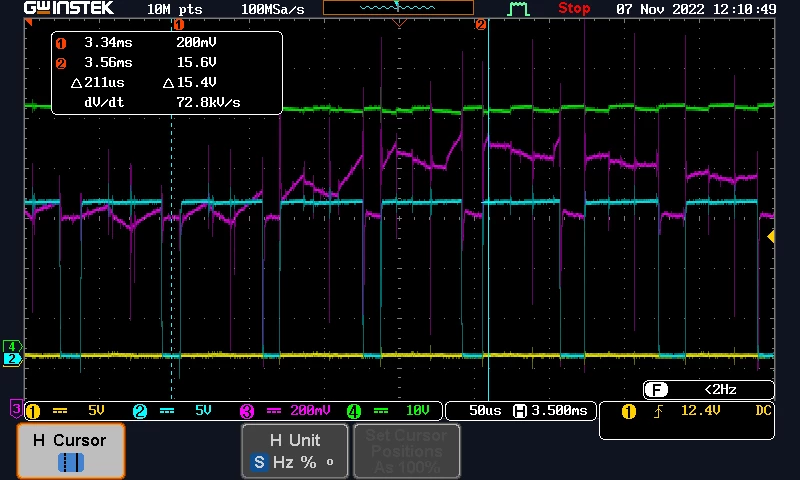This screenshot has height=480, width=800.
Task: Click the <2Hz frequency readout
Action: pyautogui.click(x=720, y=390)
